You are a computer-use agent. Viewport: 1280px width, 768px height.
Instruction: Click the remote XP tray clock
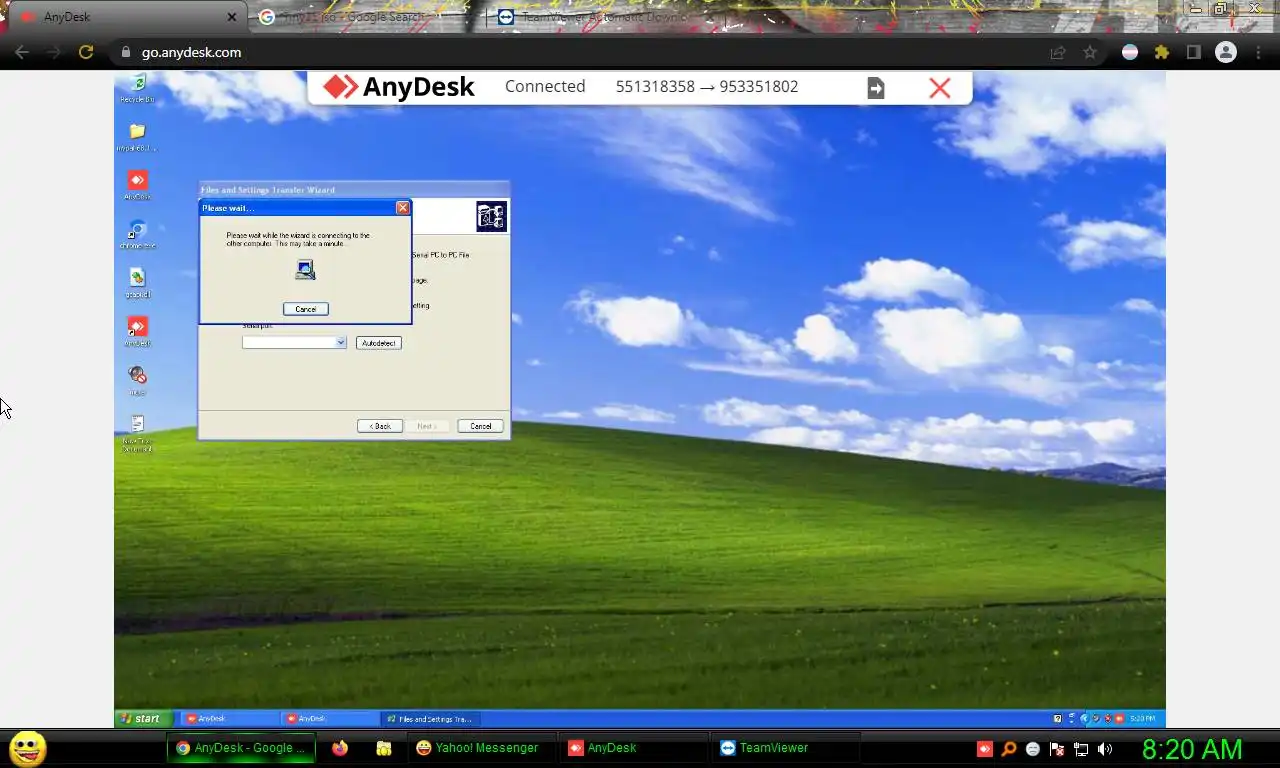1142,718
